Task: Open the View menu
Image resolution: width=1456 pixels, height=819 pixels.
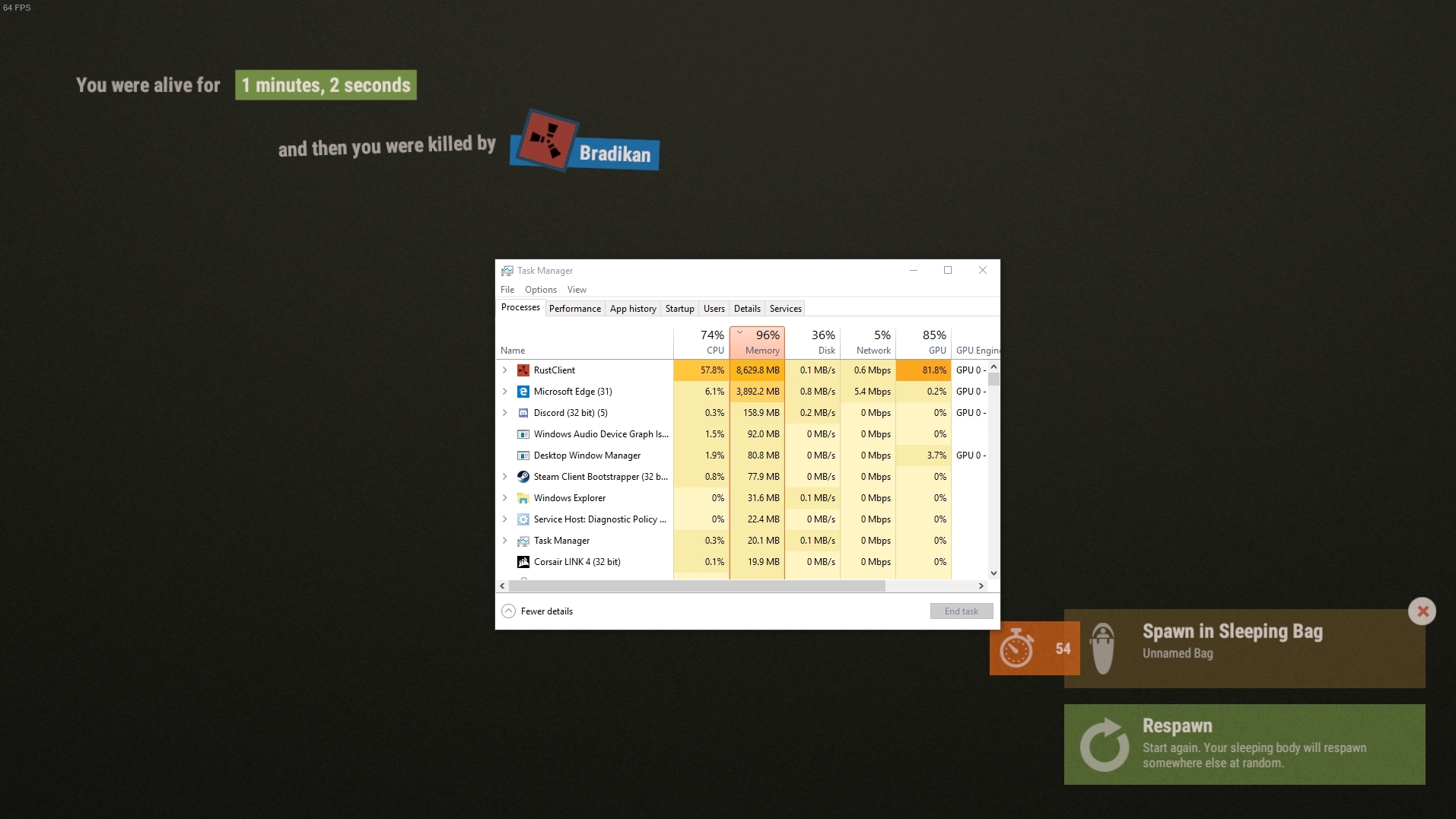Action: tap(577, 290)
